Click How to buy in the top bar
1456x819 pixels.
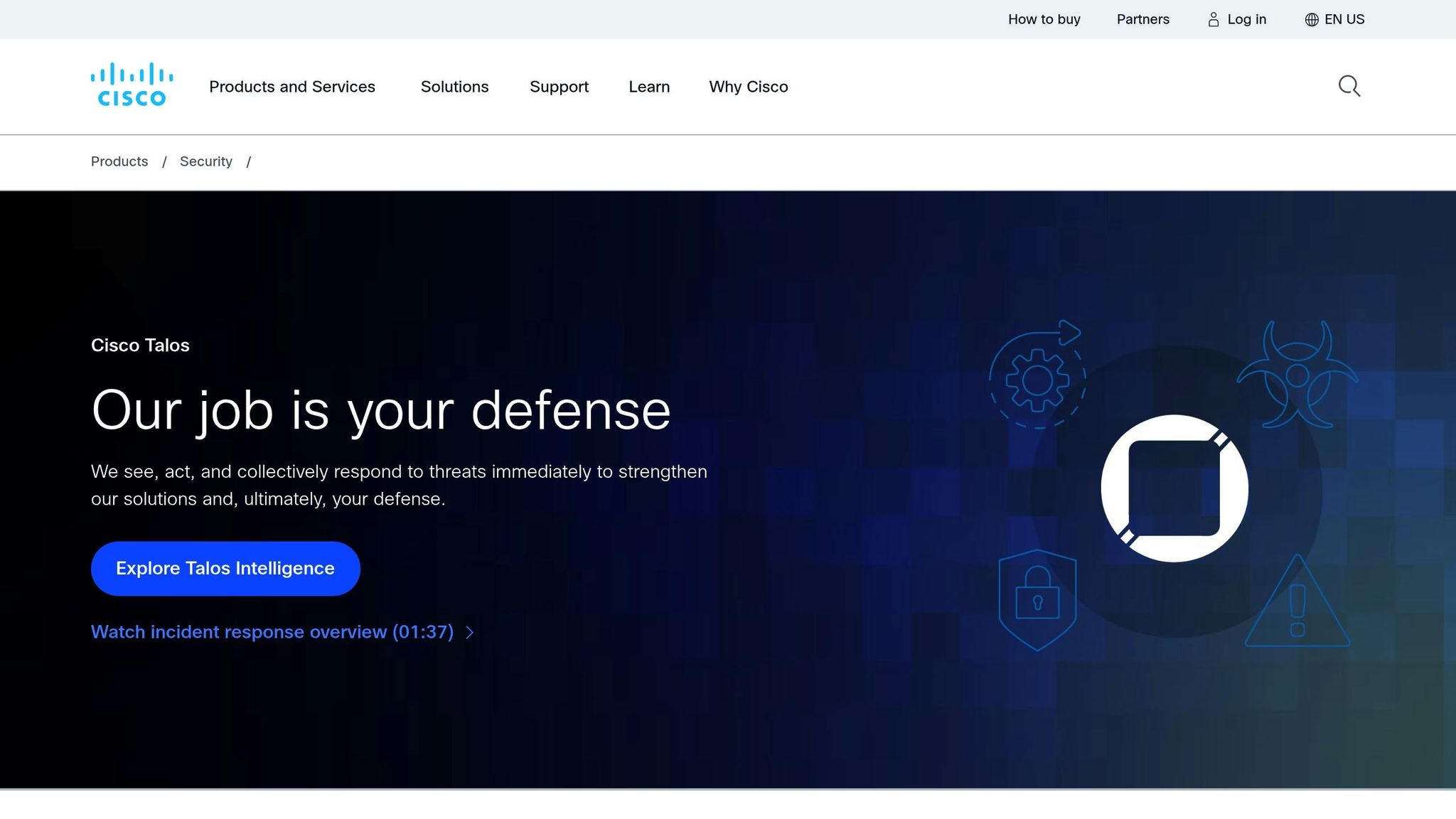[1044, 19]
